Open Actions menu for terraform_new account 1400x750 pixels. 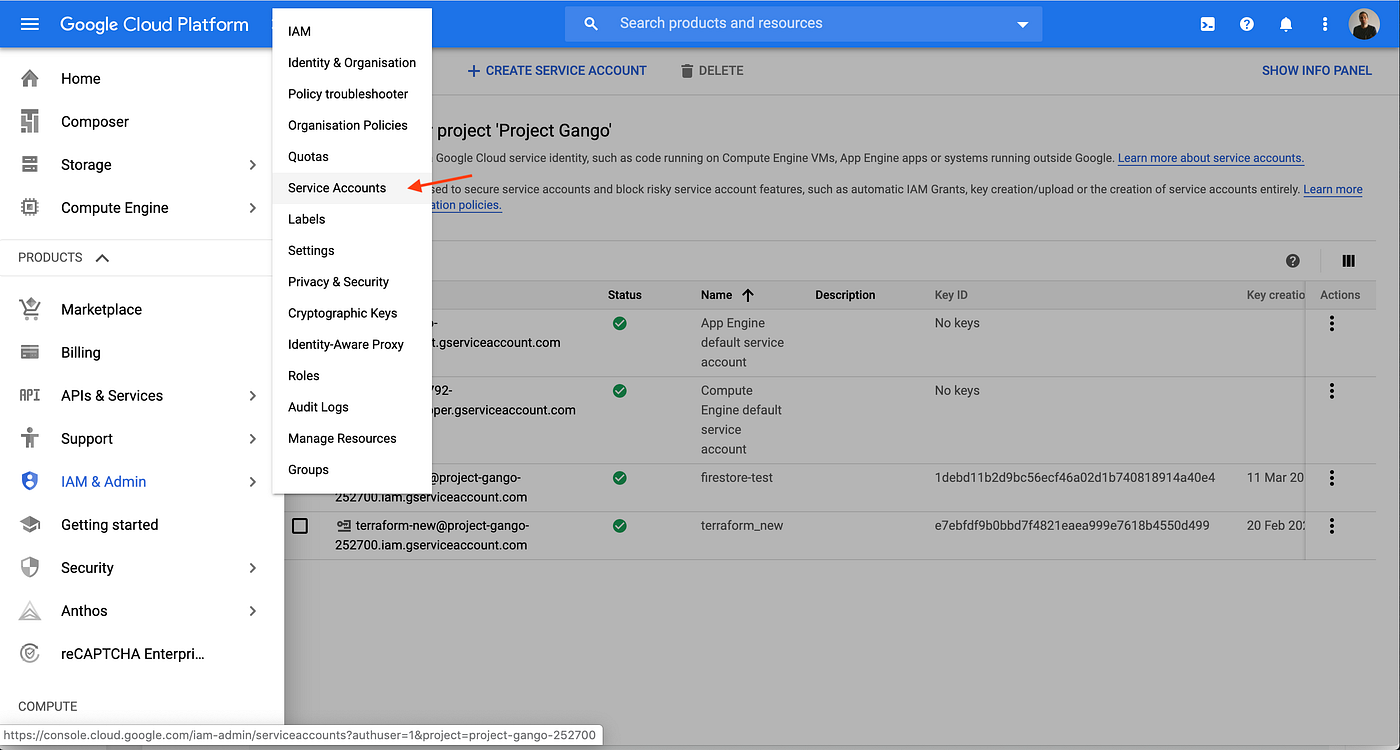pyautogui.click(x=1331, y=525)
